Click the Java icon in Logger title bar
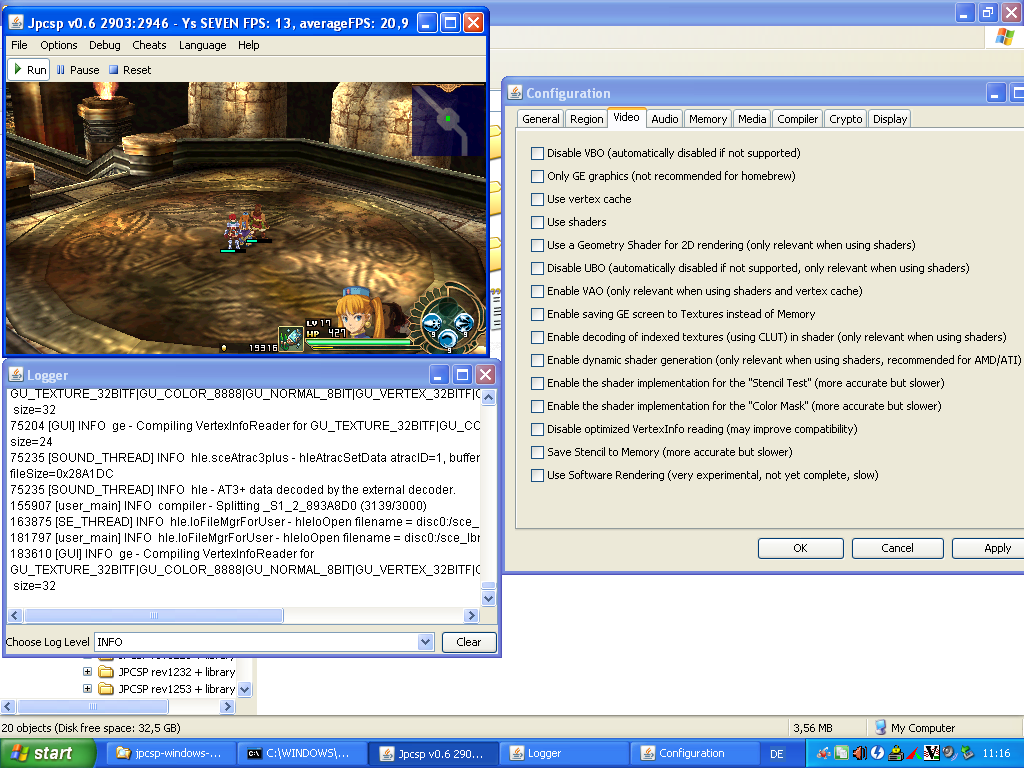 pos(15,375)
